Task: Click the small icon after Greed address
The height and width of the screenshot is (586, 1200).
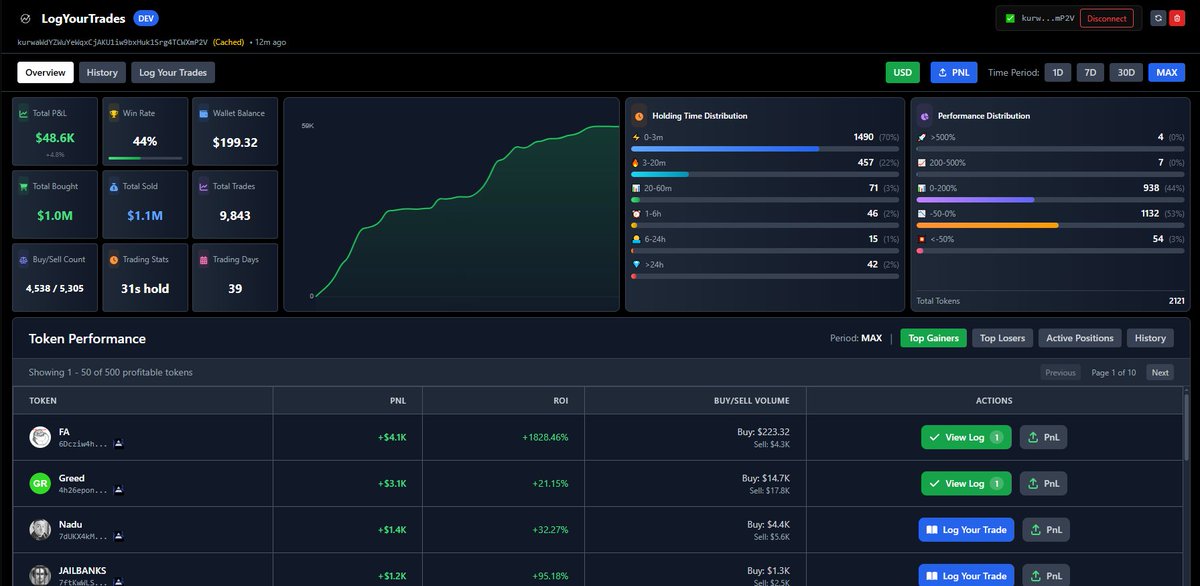Action: [x=117, y=490]
